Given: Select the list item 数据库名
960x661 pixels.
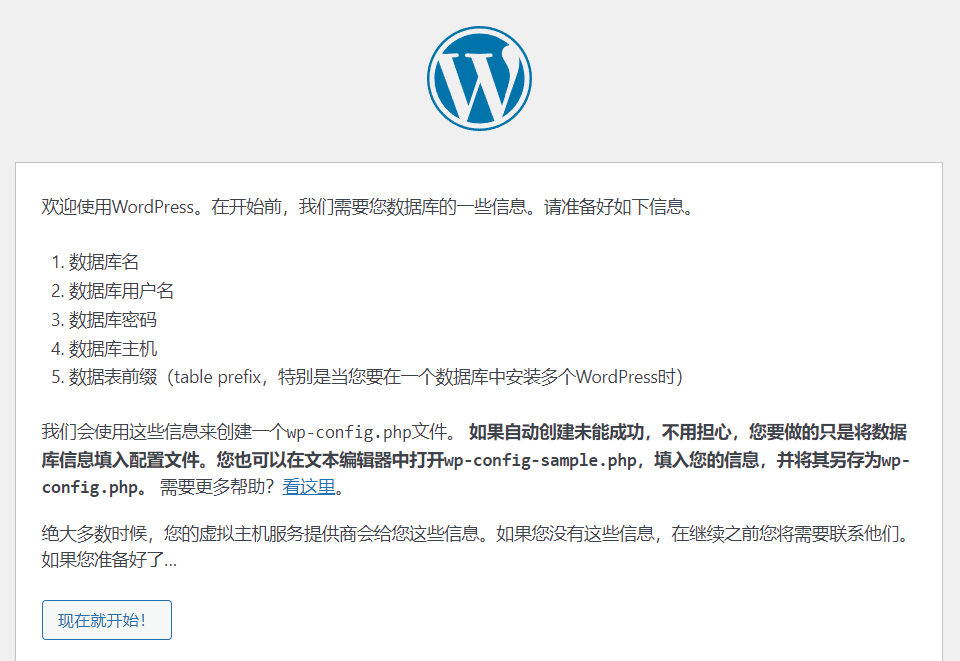Looking at the screenshot, I should pos(103,262).
